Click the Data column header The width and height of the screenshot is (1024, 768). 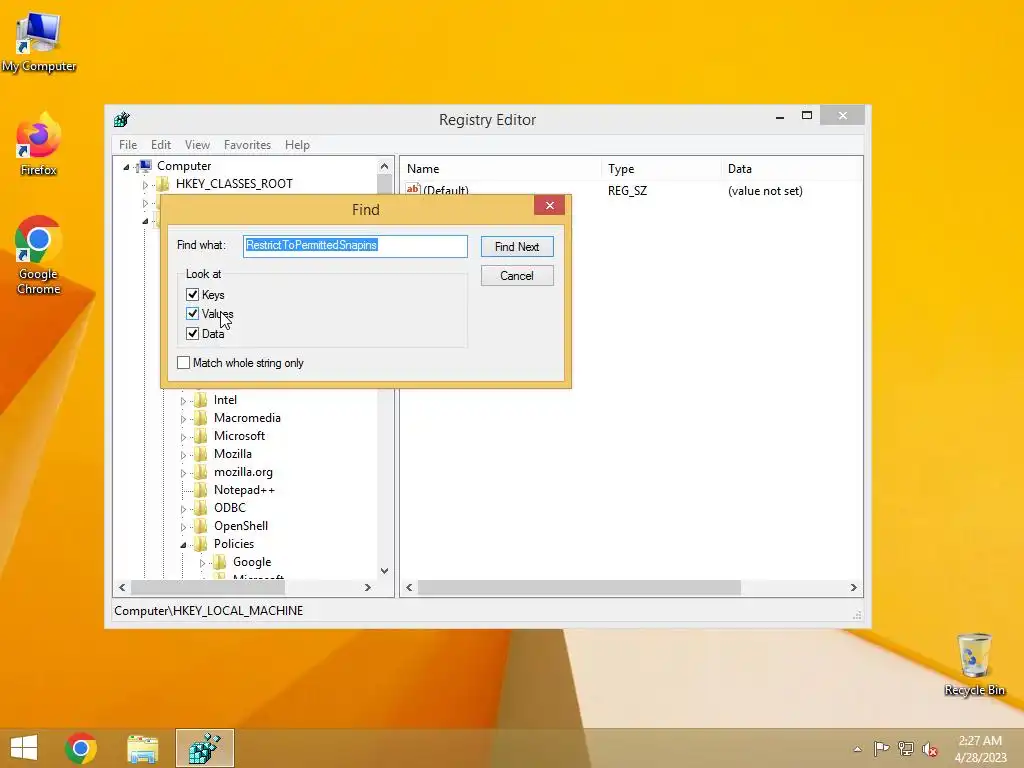pyautogui.click(x=792, y=168)
